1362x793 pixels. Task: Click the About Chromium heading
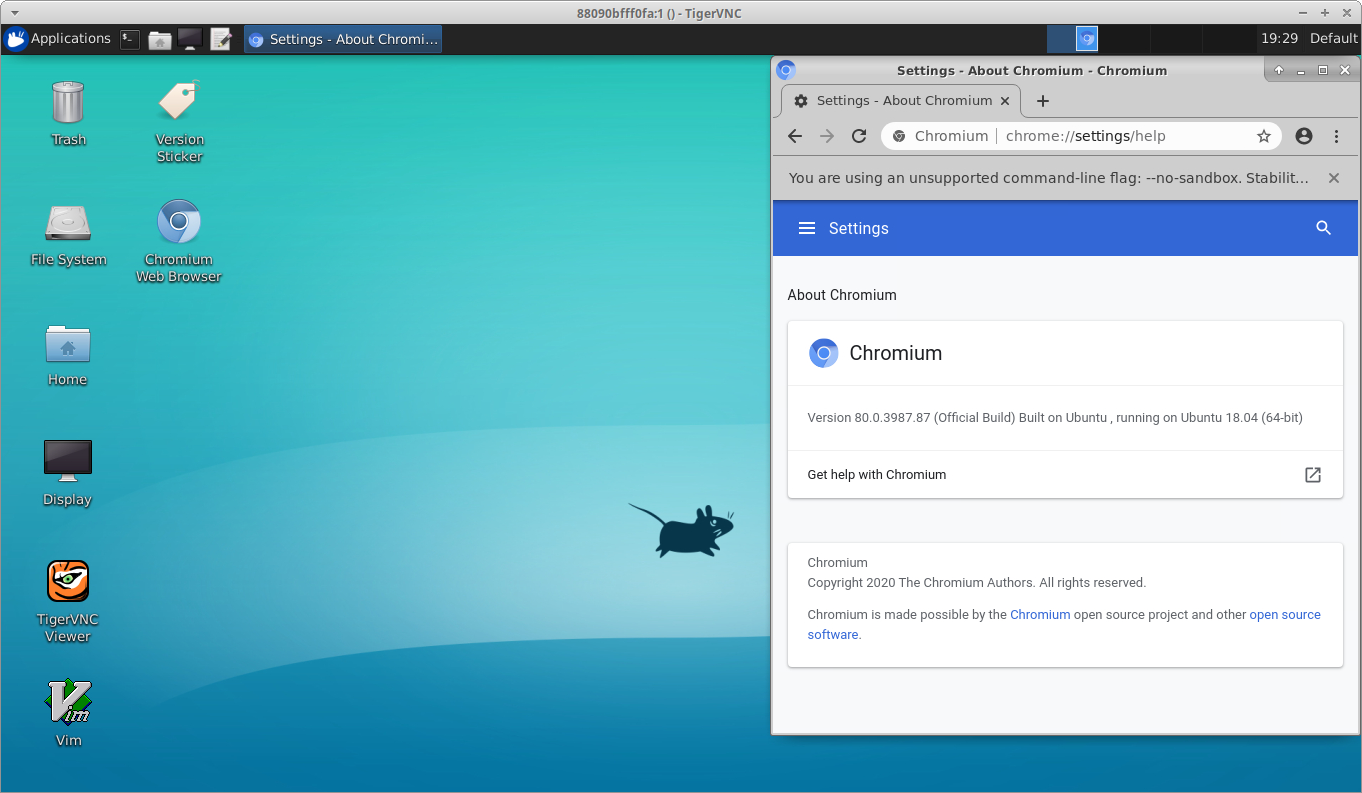point(842,295)
